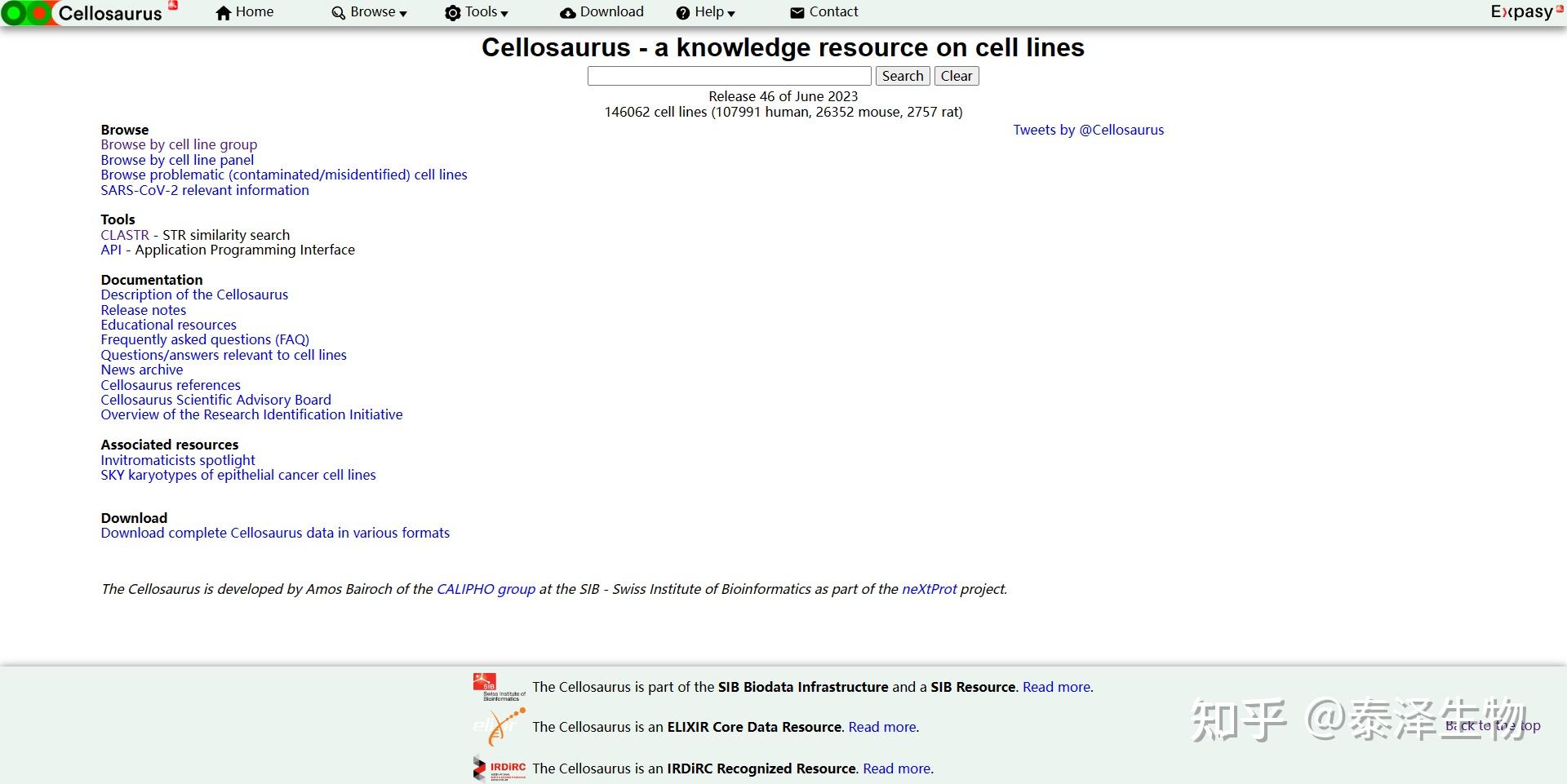The image size is (1567, 784).
Task: Open Browse by cell line group
Action: tap(179, 144)
